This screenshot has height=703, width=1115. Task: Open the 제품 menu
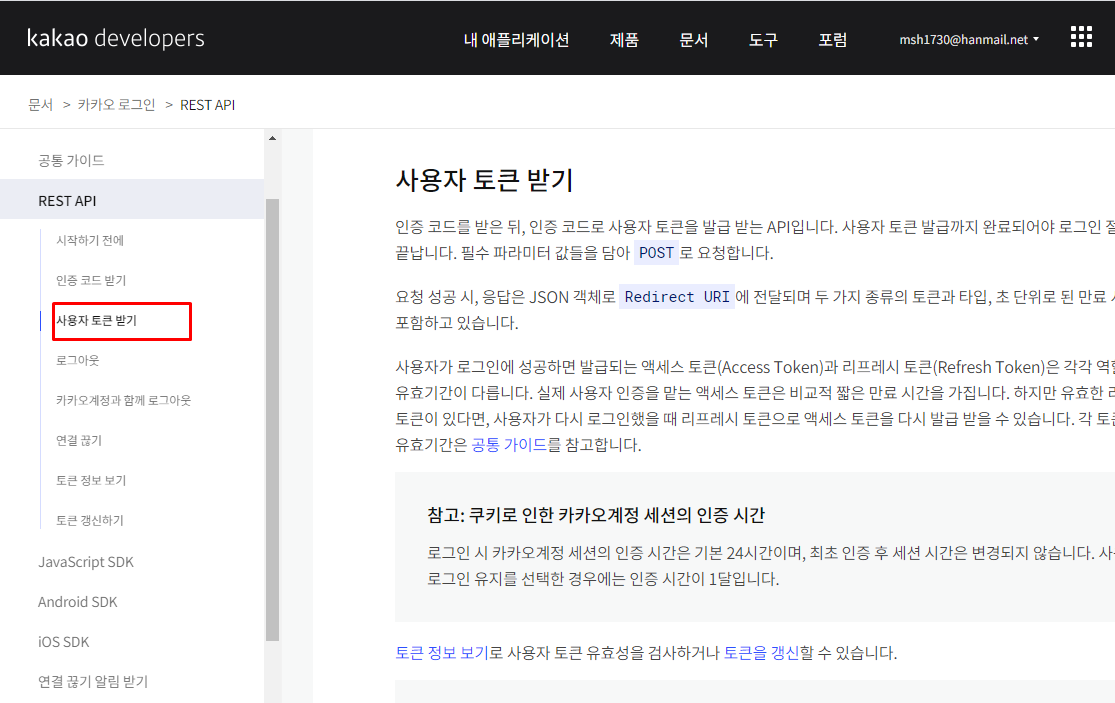[x=624, y=40]
